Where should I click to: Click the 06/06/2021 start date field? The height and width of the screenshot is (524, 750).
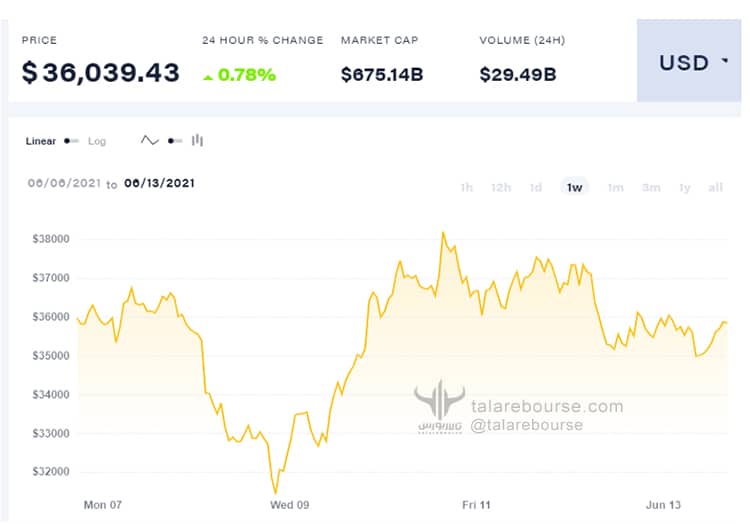tap(64, 183)
